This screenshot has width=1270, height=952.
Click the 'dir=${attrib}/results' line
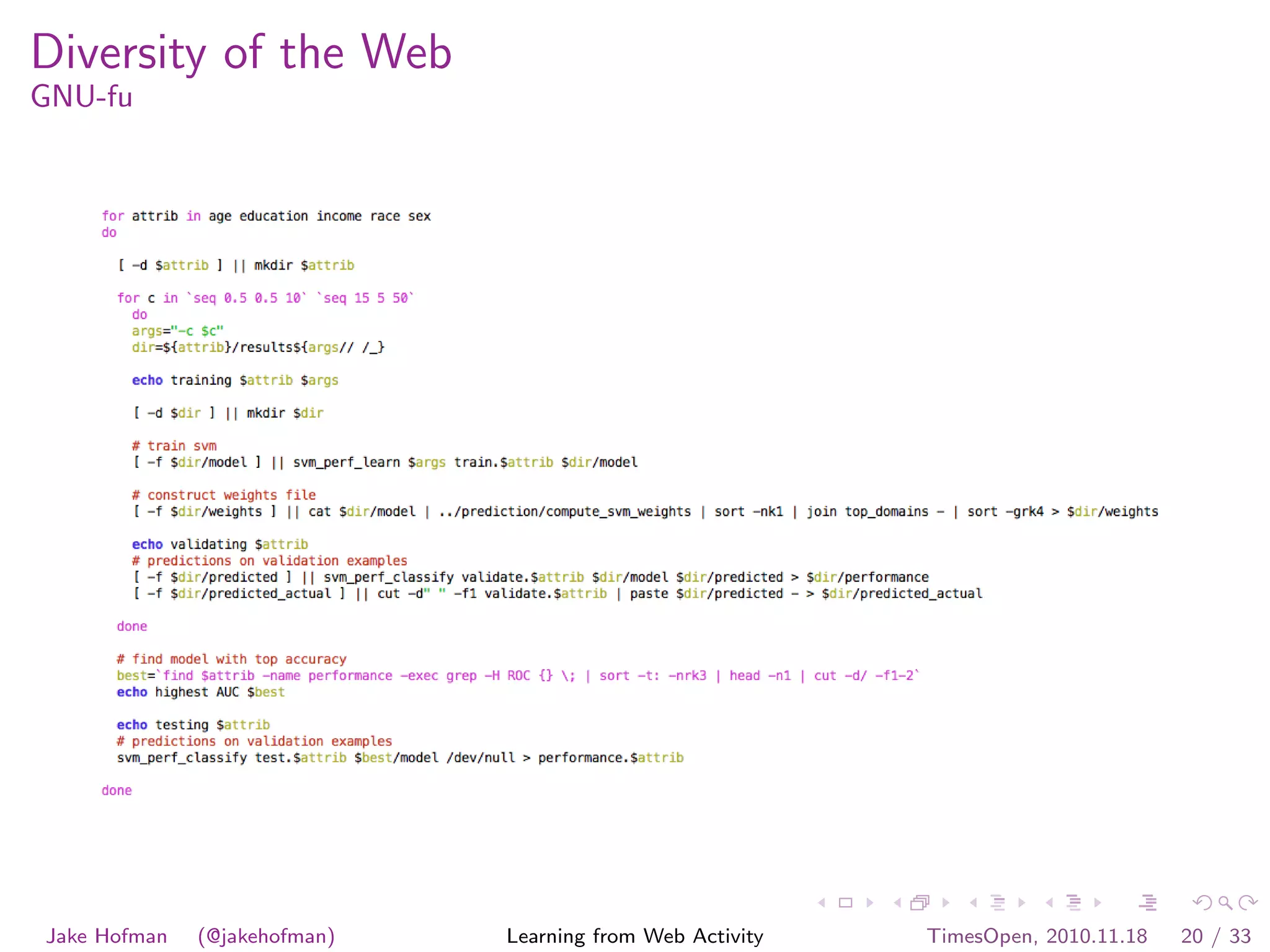258,347
